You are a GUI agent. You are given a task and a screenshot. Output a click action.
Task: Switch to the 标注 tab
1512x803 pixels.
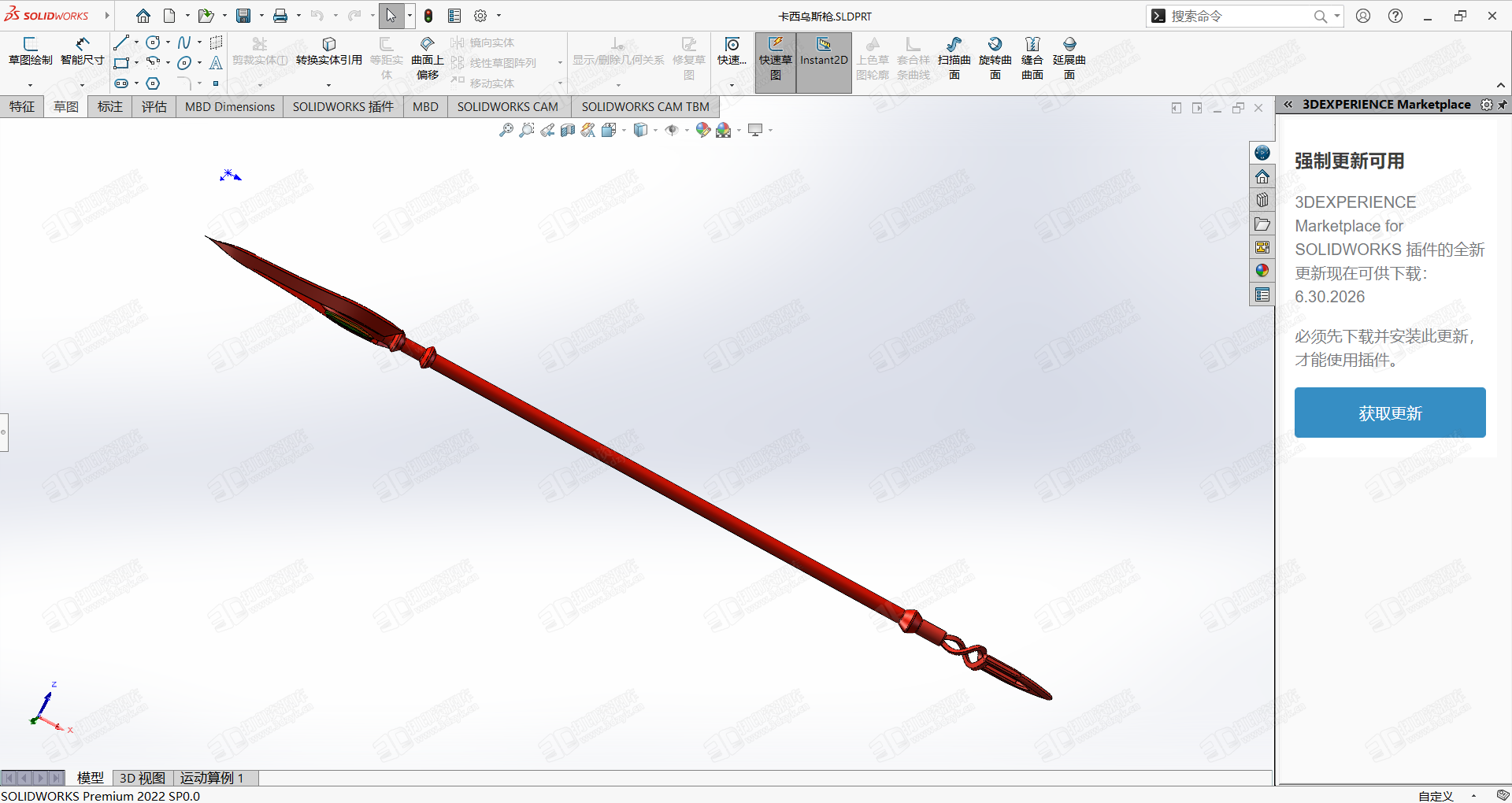(x=110, y=107)
